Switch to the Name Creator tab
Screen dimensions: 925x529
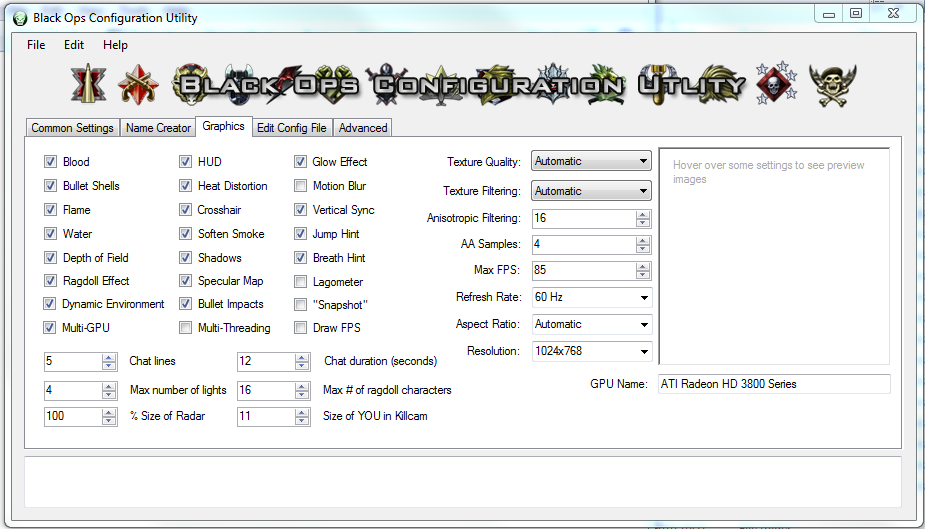point(158,128)
